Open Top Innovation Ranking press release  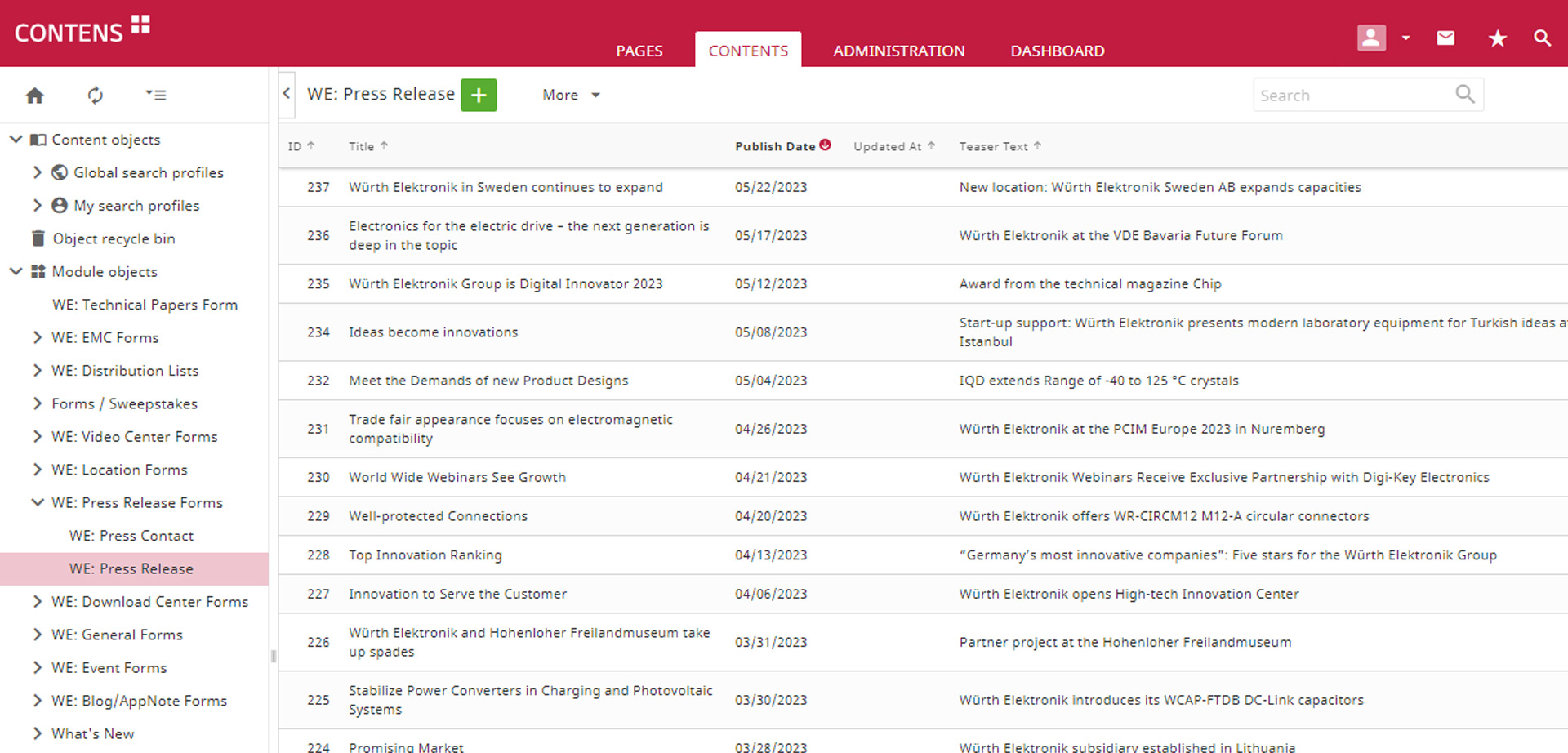pos(425,555)
